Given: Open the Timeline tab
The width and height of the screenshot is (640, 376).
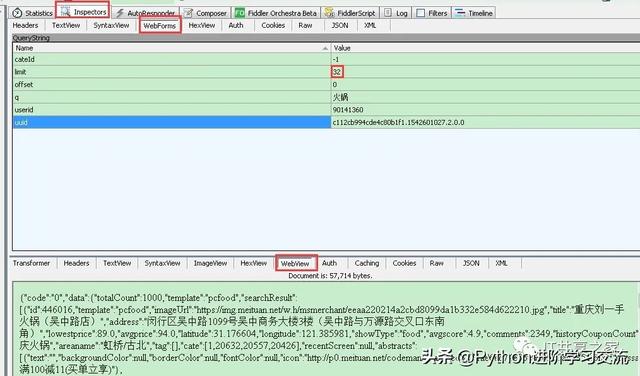Looking at the screenshot, I should click(x=474, y=13).
